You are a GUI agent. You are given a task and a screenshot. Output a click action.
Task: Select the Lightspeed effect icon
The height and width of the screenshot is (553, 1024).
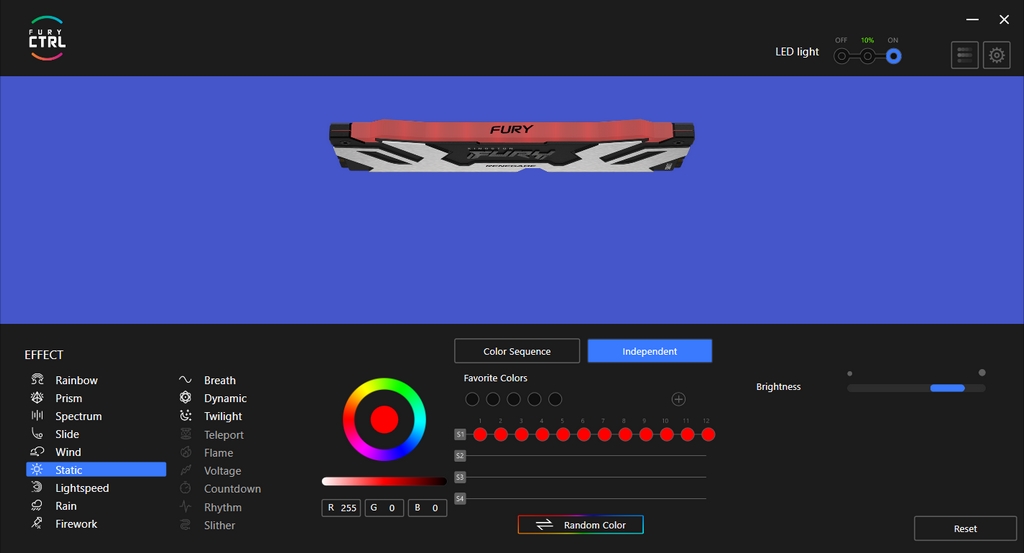[37, 488]
